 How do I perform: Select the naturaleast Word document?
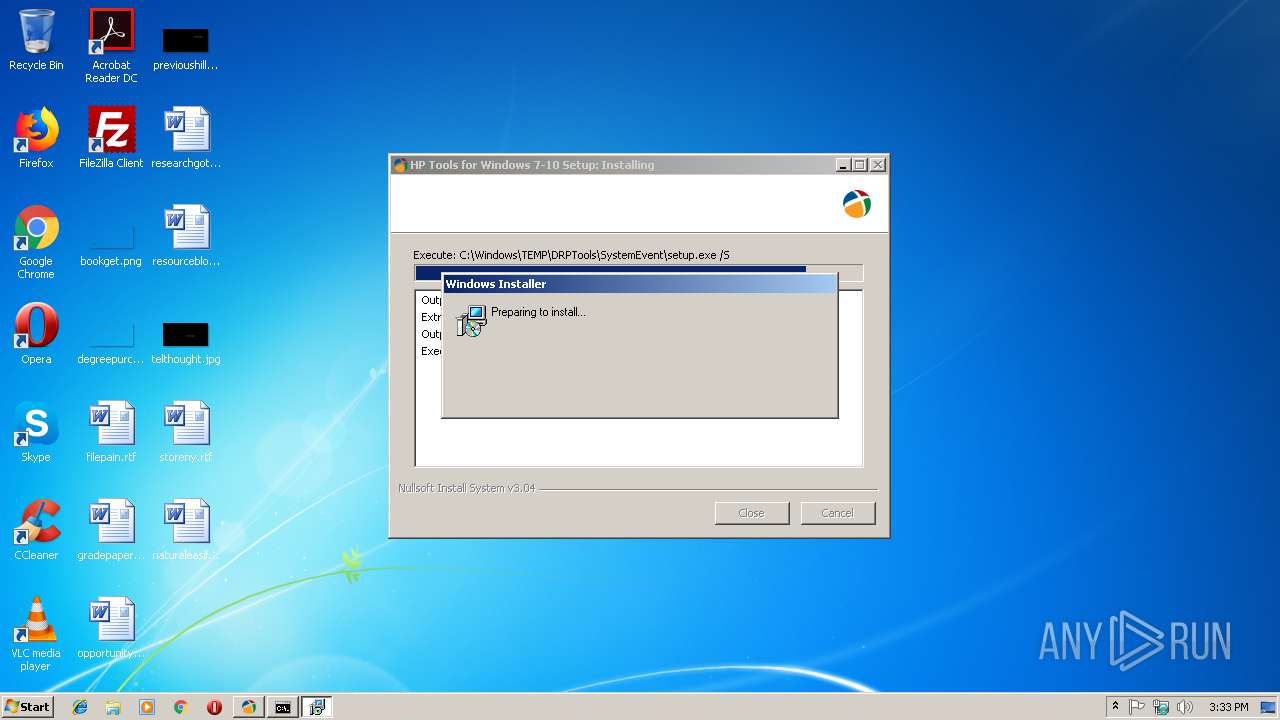point(186,530)
